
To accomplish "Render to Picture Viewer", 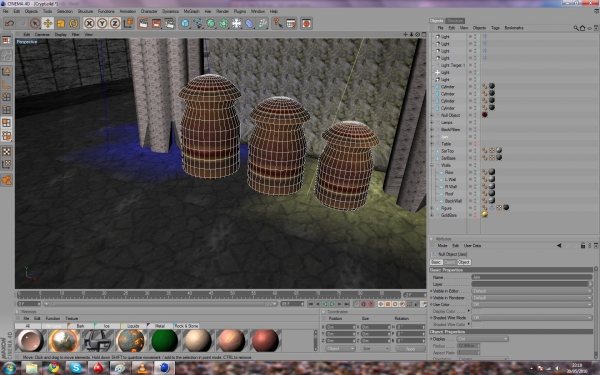I will [157, 23].
